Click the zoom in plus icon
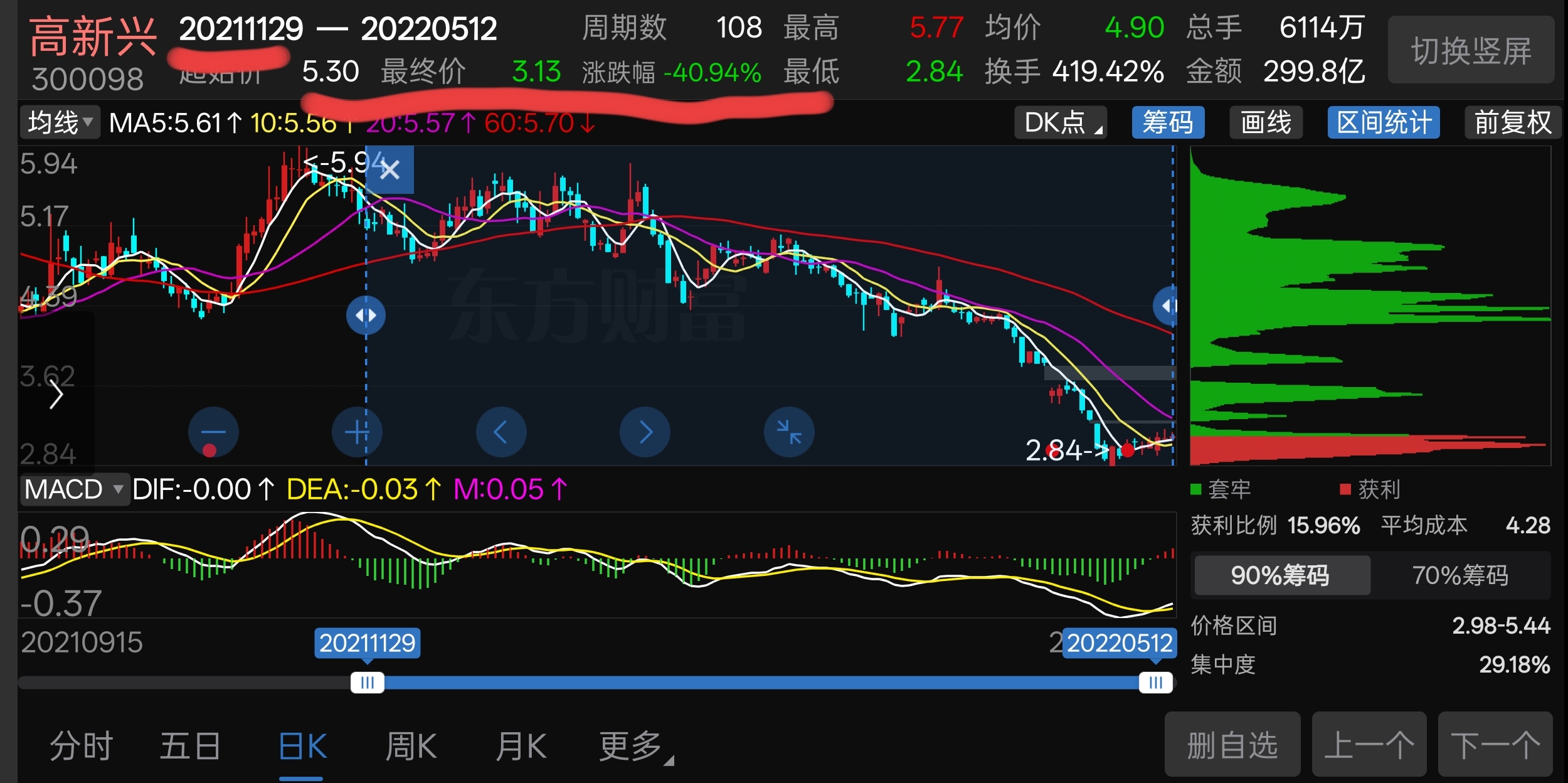The height and width of the screenshot is (783, 1568). pyautogui.click(x=357, y=432)
